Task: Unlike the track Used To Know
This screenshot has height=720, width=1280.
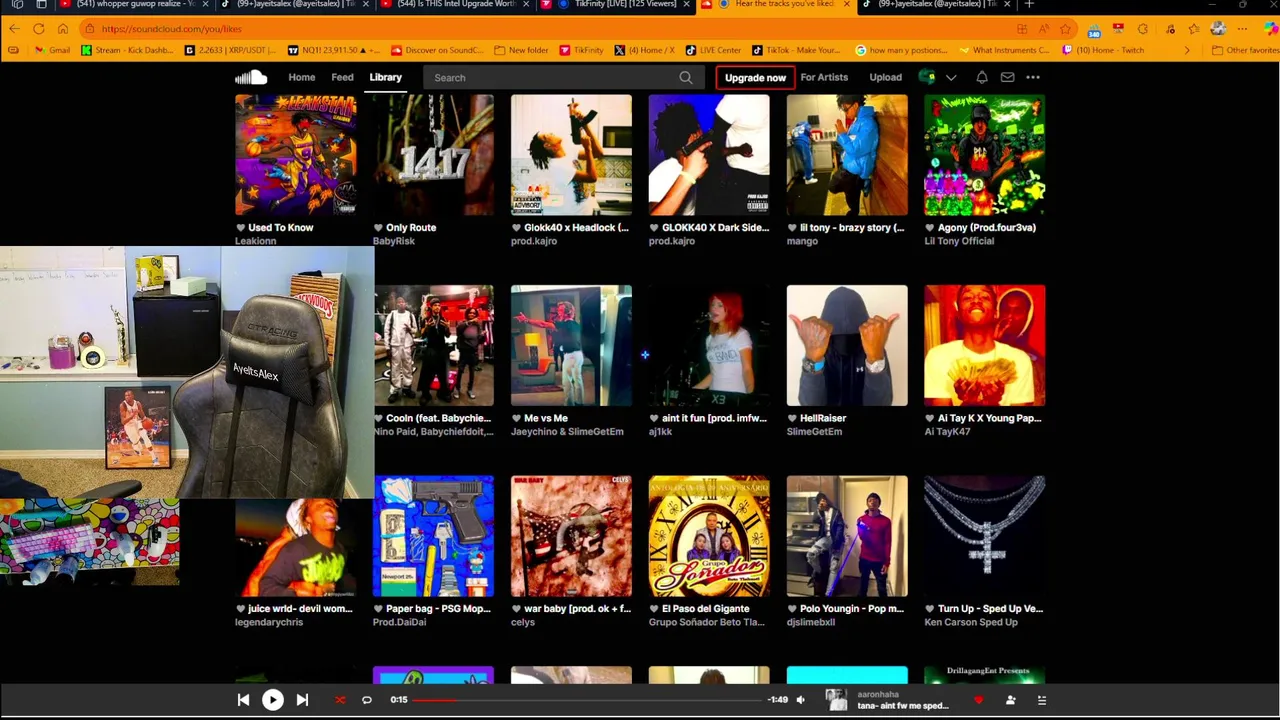Action: 240,228
